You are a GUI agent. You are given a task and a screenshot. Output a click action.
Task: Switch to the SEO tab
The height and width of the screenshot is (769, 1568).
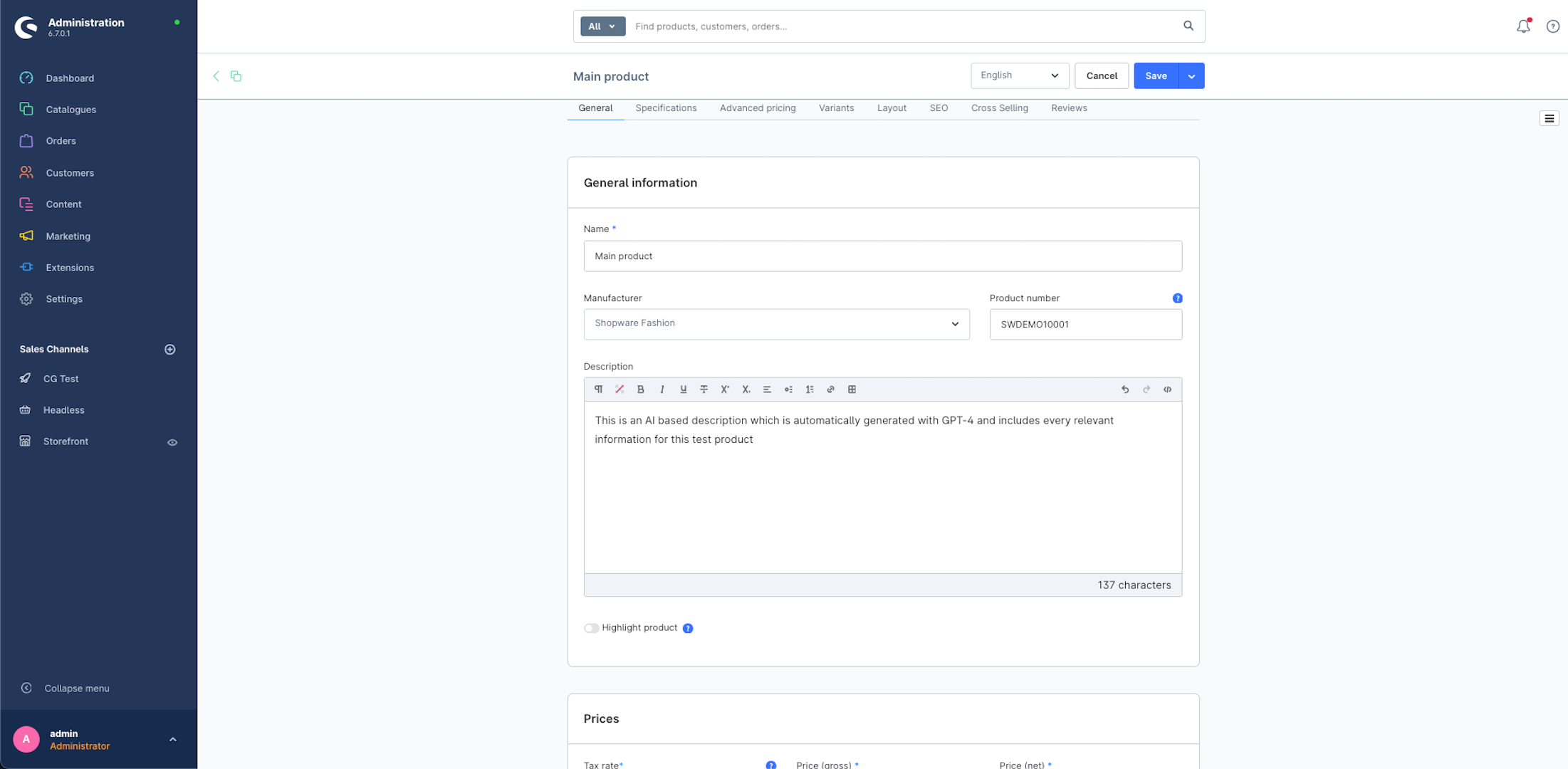click(939, 108)
